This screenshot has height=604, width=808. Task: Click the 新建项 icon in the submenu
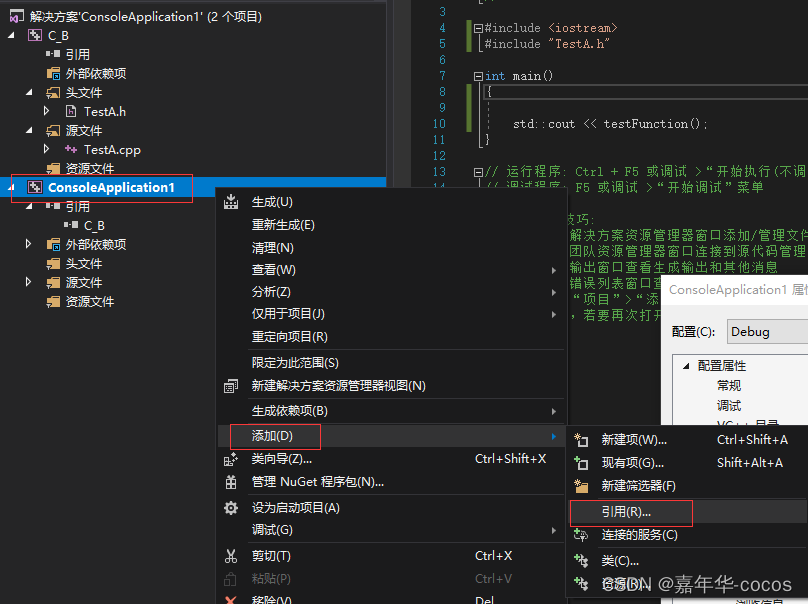pyautogui.click(x=581, y=440)
